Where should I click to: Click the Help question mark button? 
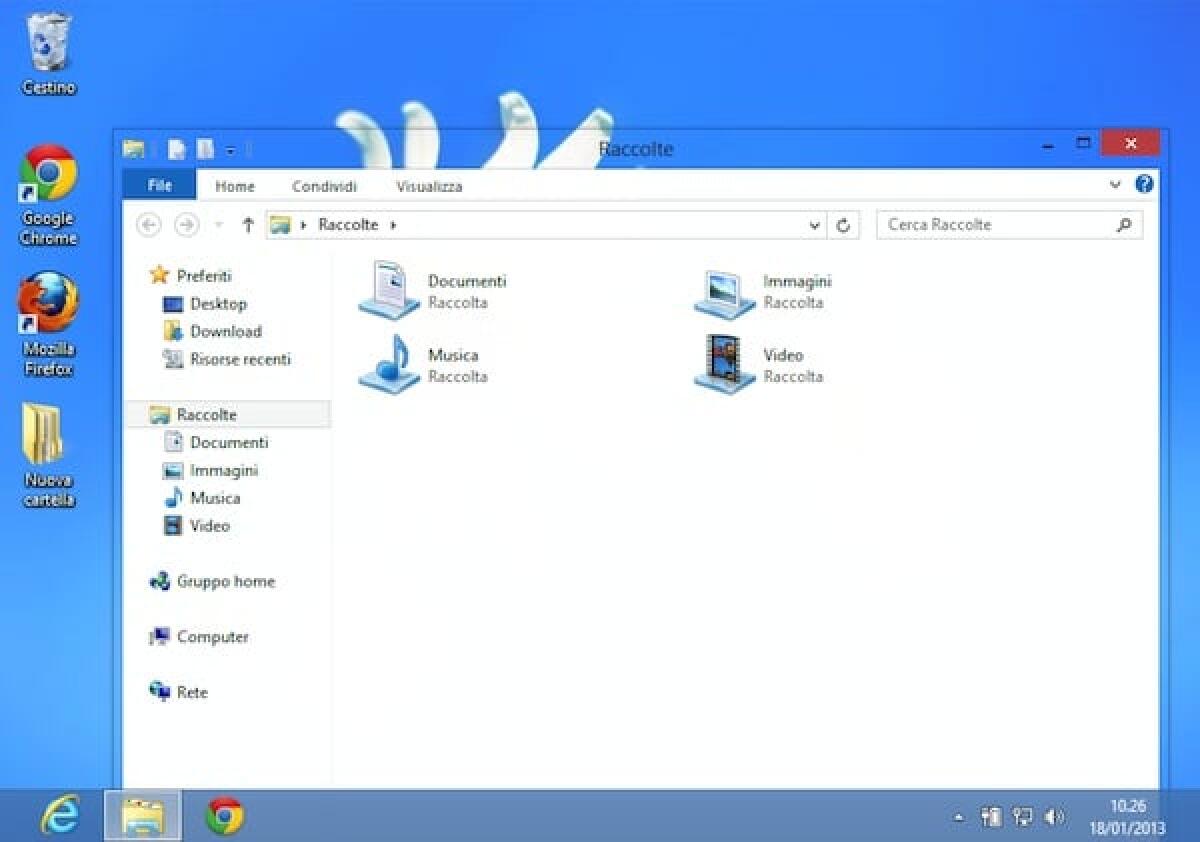(1144, 184)
